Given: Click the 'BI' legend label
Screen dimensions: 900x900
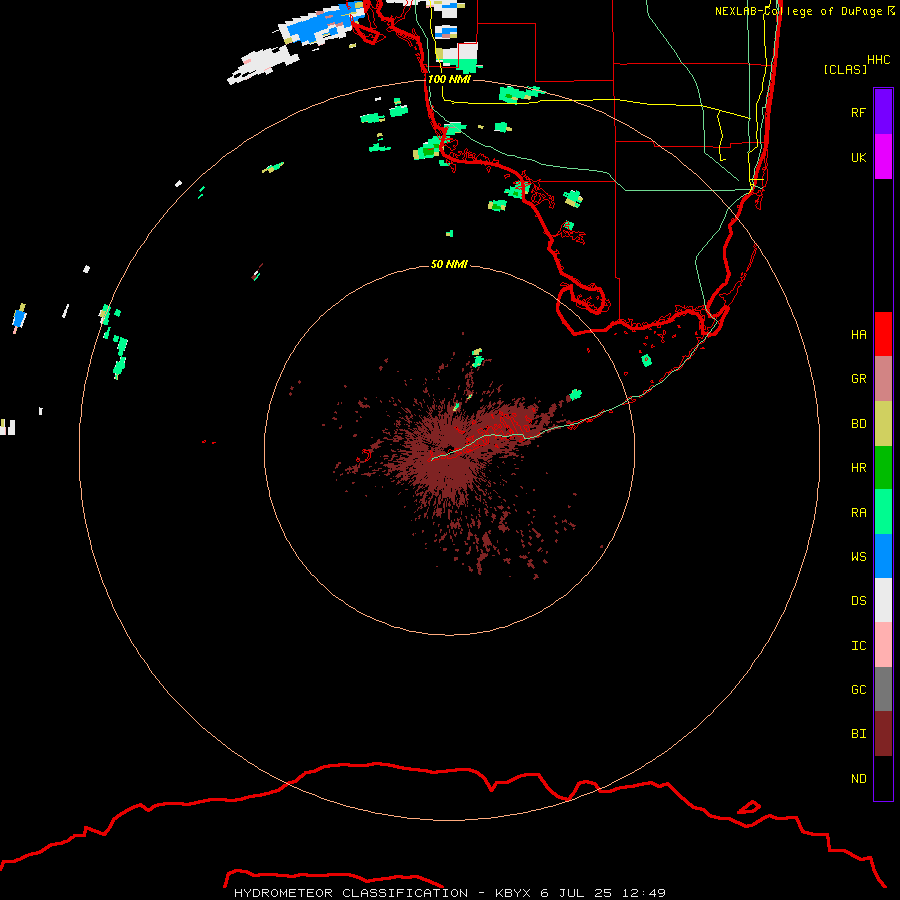Looking at the screenshot, I should pyautogui.click(x=858, y=734).
